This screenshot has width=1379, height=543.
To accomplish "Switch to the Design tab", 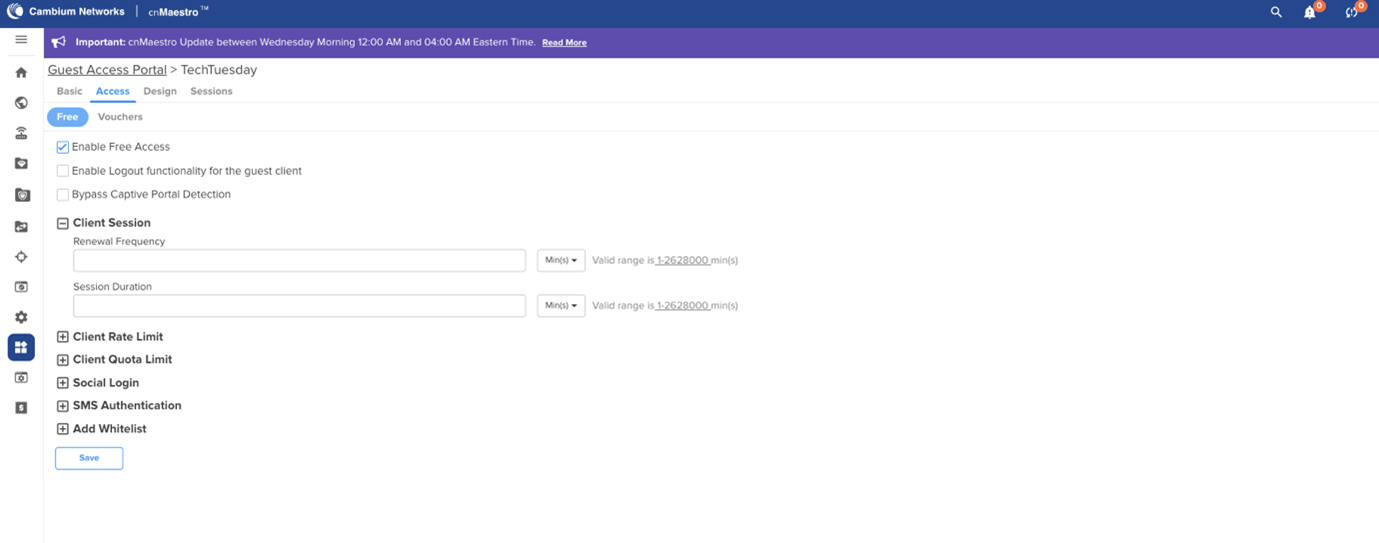I will pyautogui.click(x=160, y=91).
